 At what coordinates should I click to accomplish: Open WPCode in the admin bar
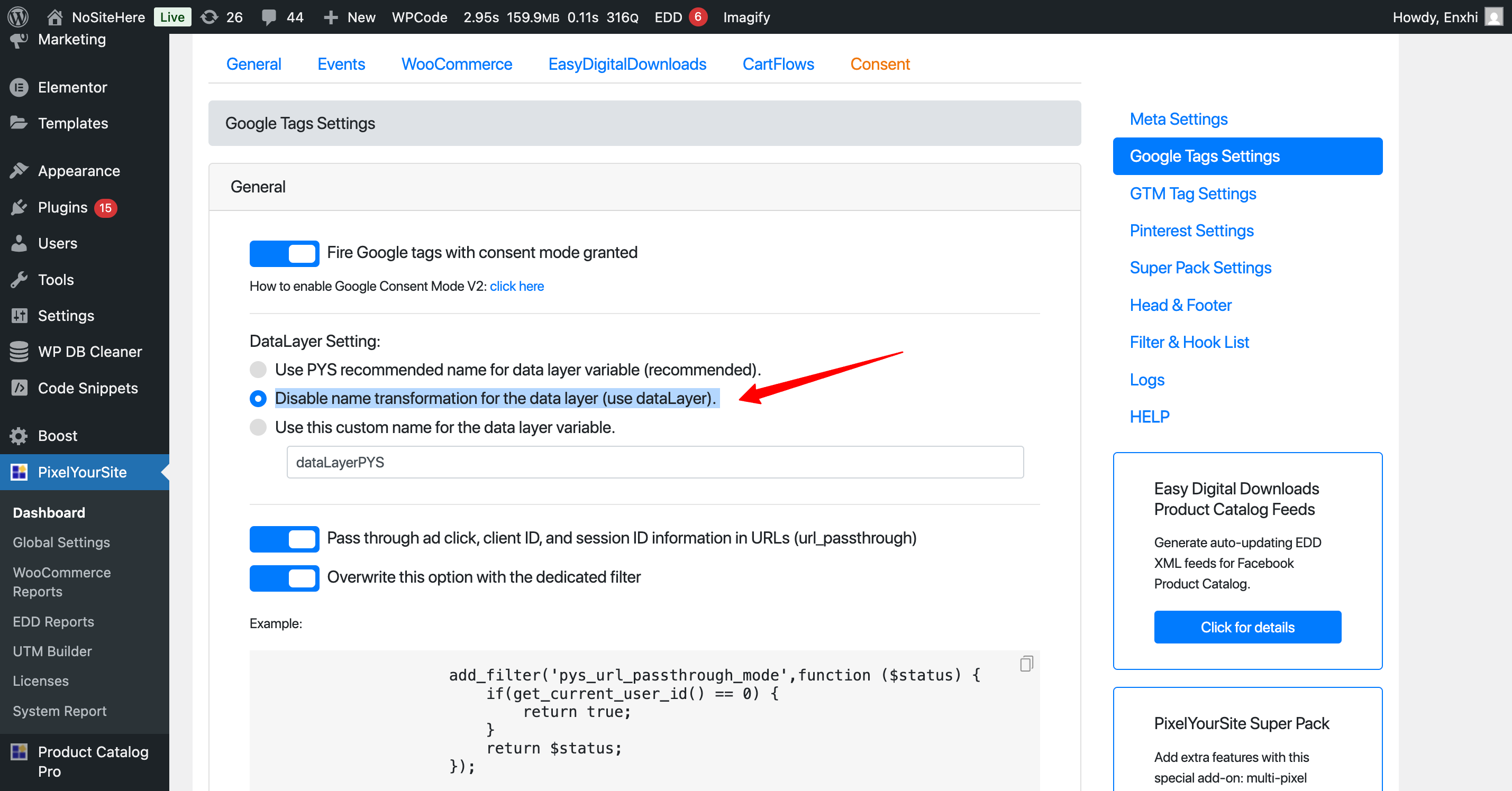click(x=419, y=17)
